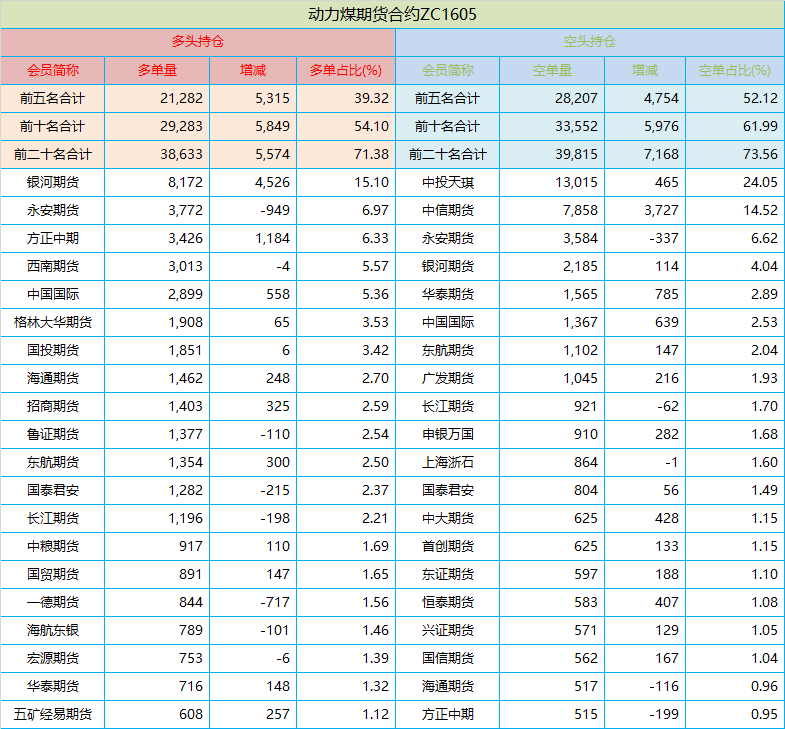785x729 pixels.
Task: Select 银河期货 in the long-side list
Action: [53, 182]
